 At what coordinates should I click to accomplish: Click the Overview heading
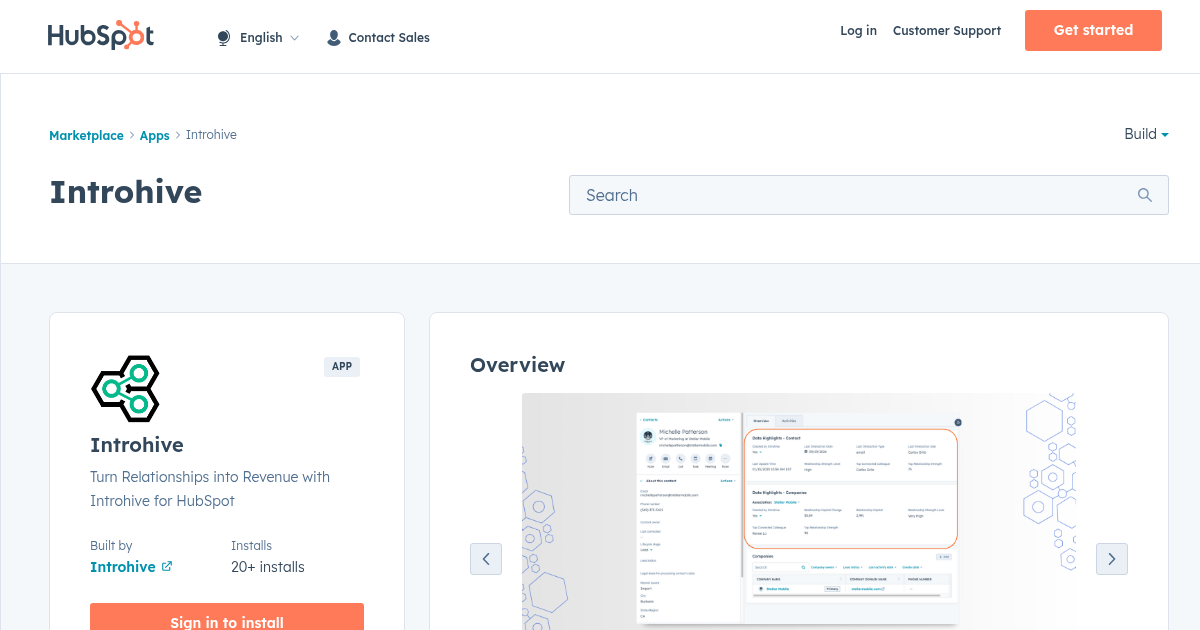517,365
